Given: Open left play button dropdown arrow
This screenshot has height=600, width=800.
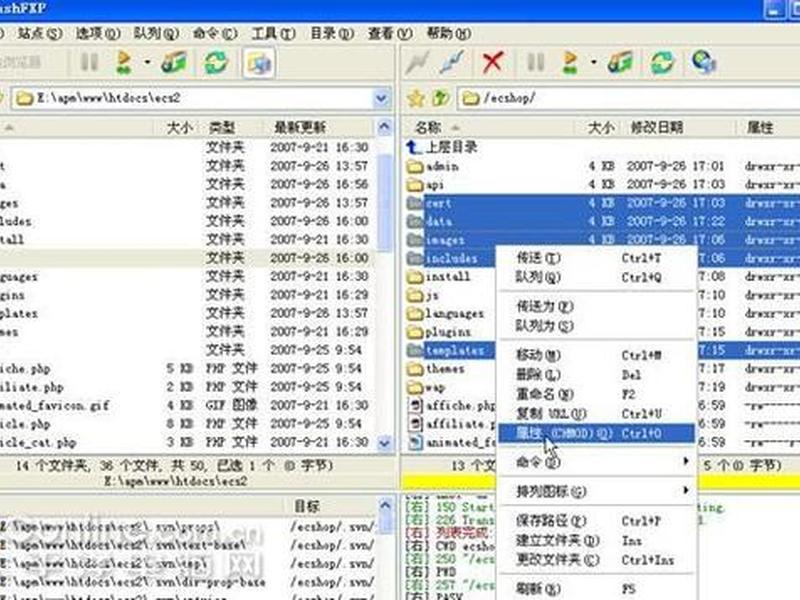Looking at the screenshot, I should [147, 63].
